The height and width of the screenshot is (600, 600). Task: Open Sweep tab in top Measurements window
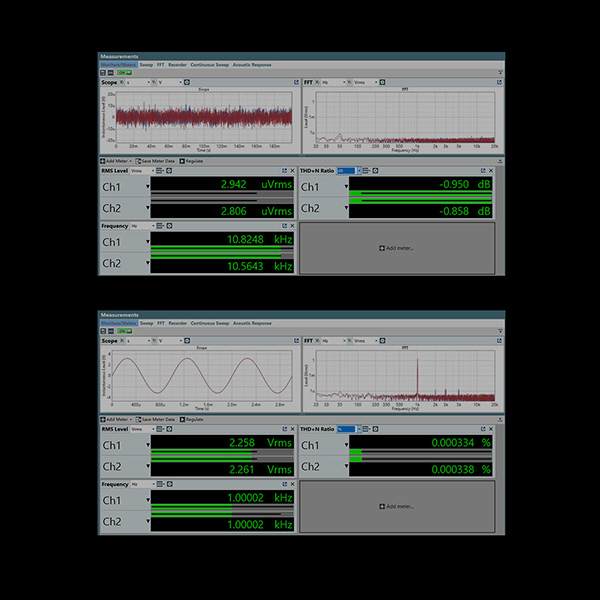(x=146, y=64)
